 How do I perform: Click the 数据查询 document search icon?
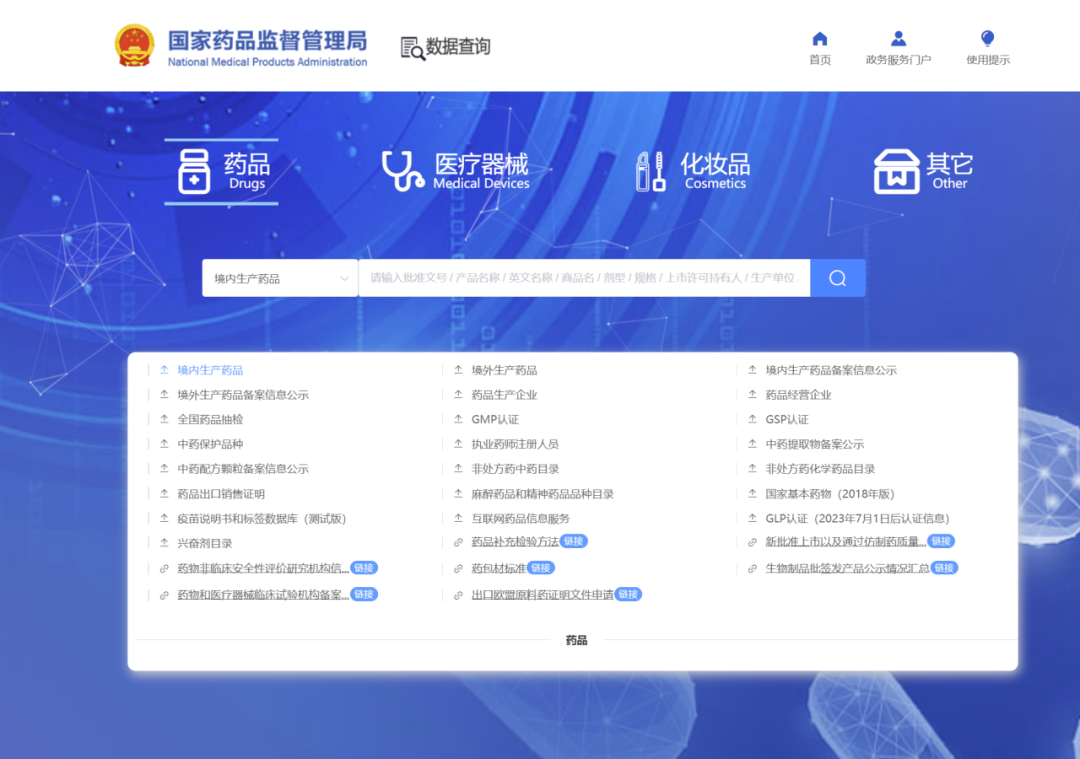[413, 48]
